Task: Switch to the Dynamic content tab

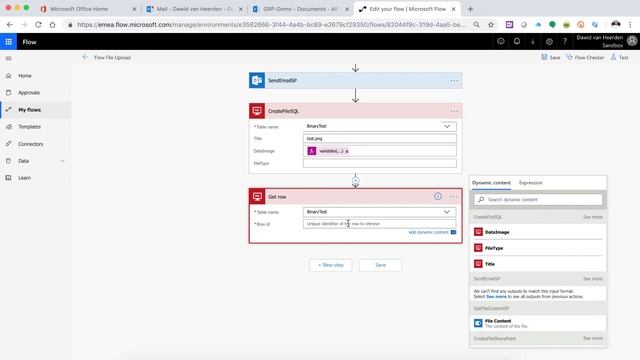Action: coord(491,183)
